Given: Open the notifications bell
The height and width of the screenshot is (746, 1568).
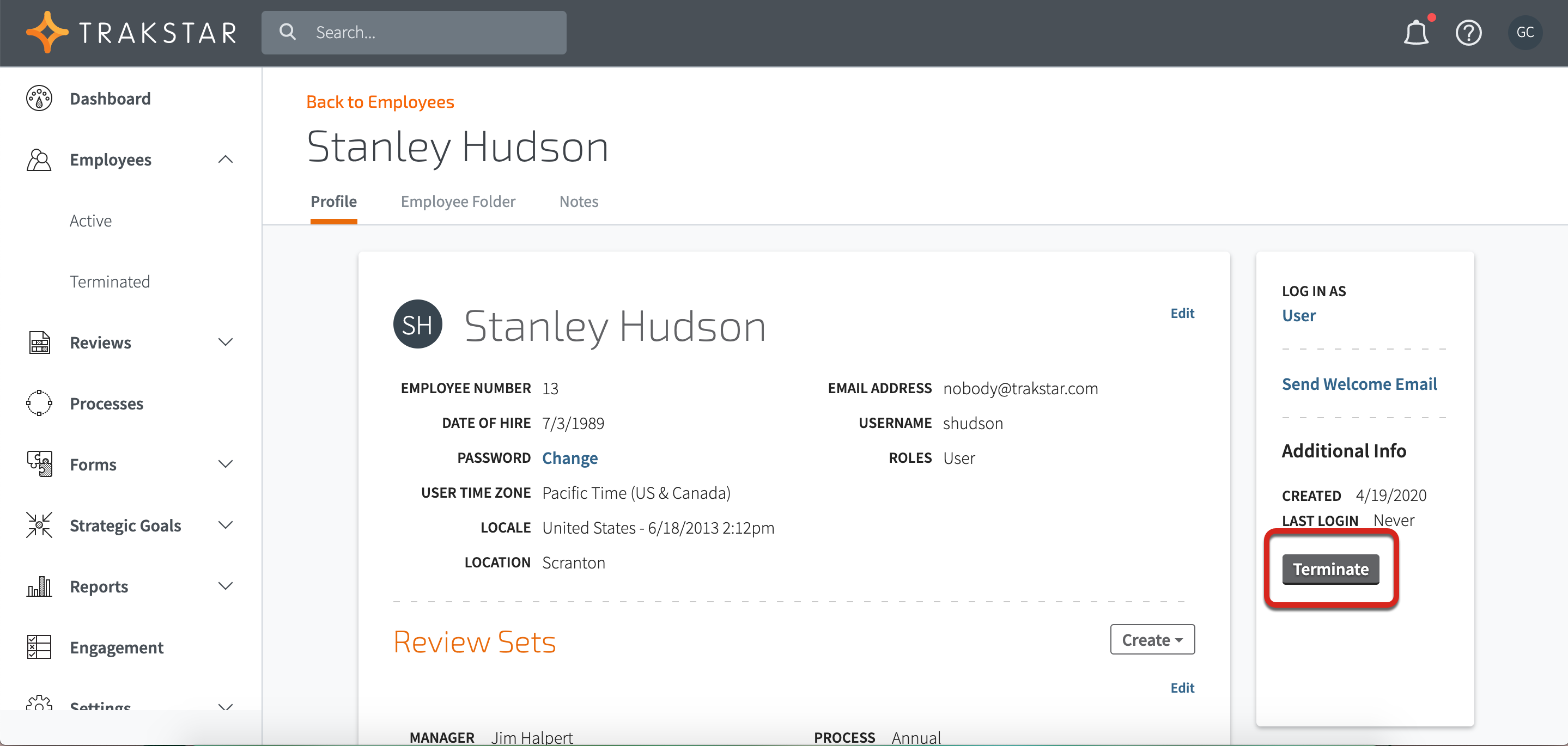Looking at the screenshot, I should pyautogui.click(x=1416, y=33).
